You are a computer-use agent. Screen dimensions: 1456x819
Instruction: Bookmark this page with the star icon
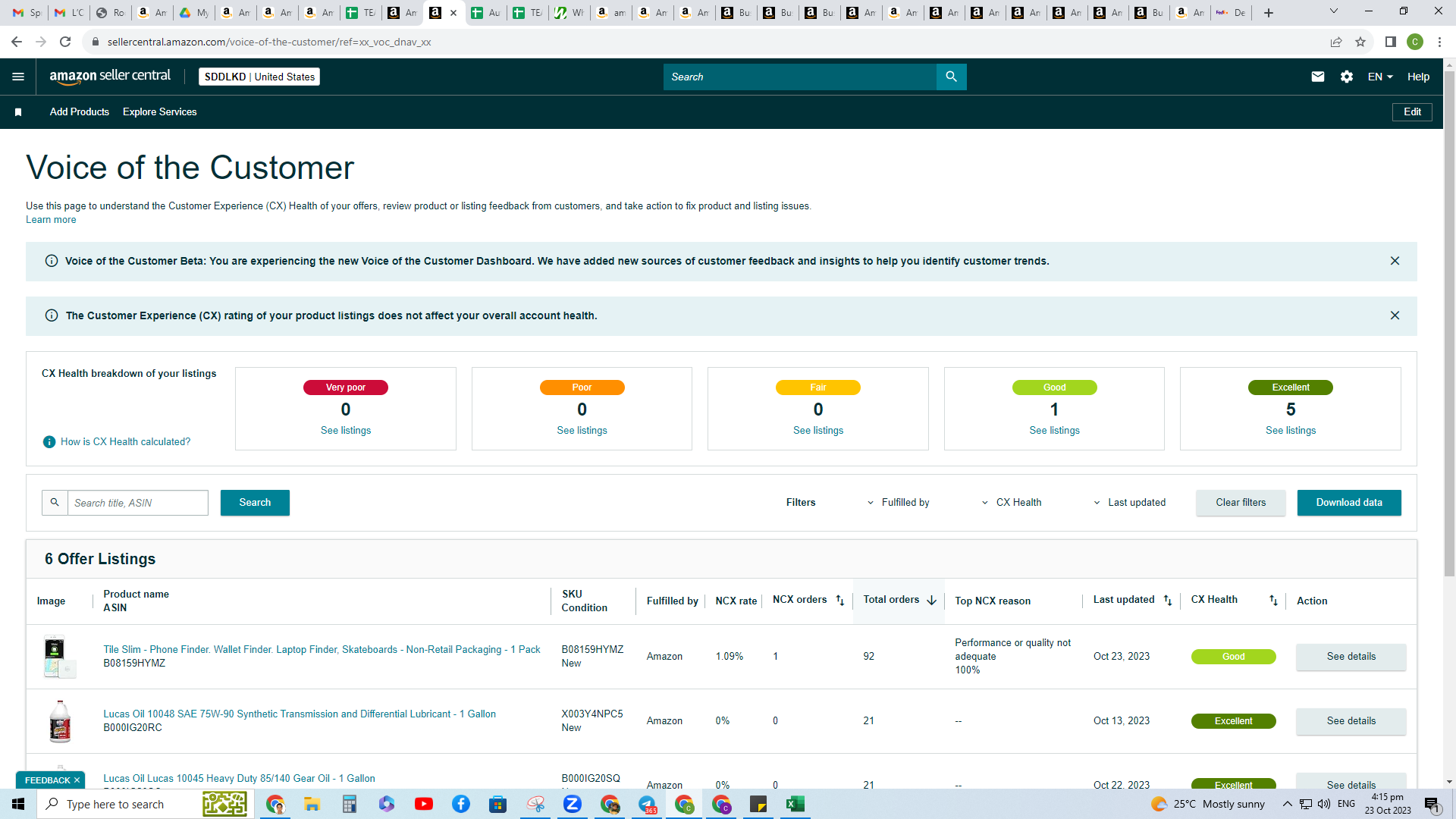tap(1360, 42)
